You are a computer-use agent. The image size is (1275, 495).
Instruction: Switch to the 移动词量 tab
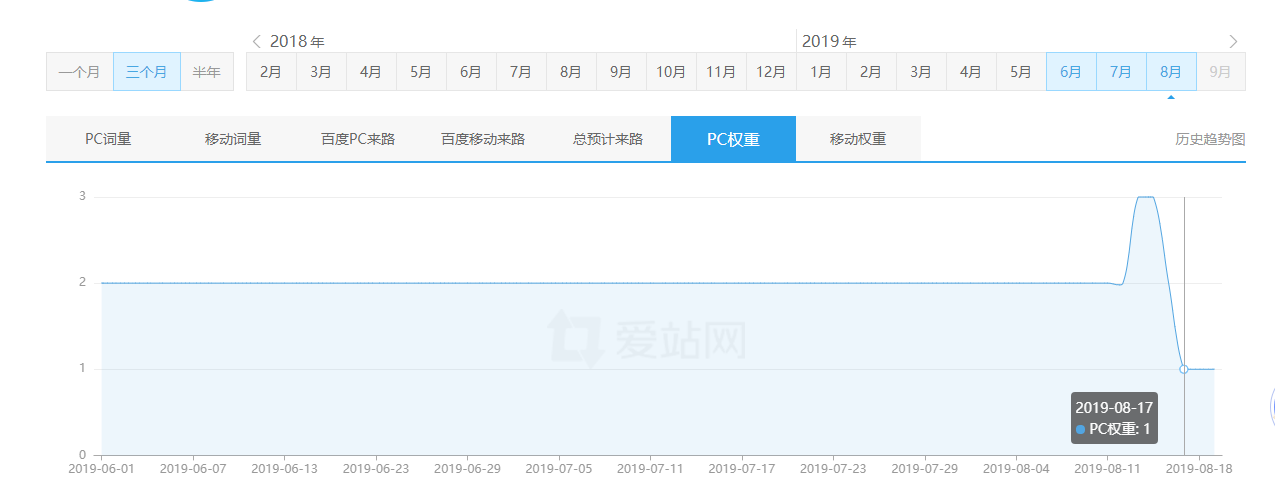pyautogui.click(x=233, y=139)
